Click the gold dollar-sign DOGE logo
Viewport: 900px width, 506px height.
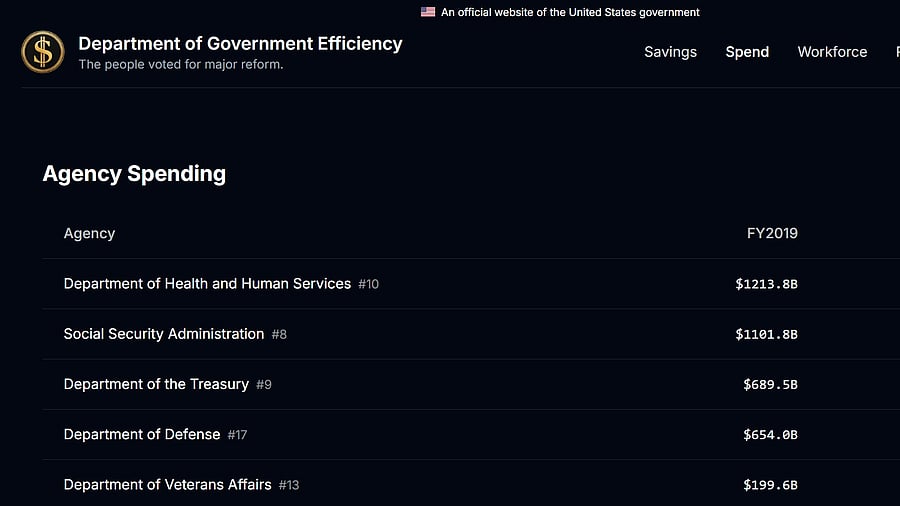pyautogui.click(x=43, y=52)
